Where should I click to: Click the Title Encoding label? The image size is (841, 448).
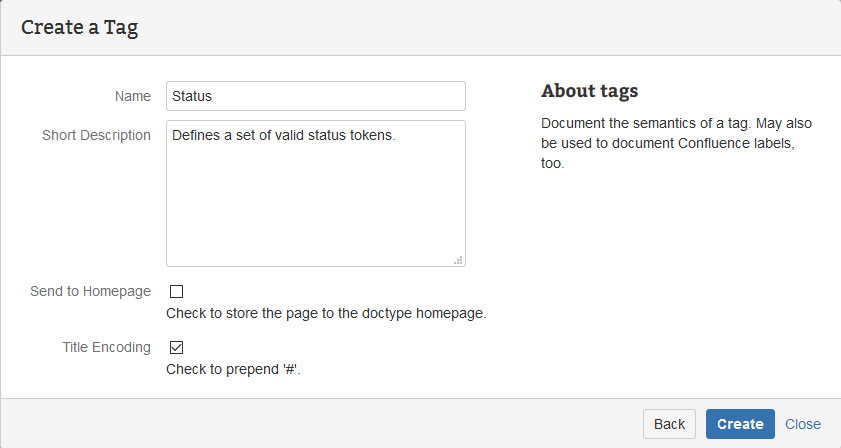tap(106, 347)
